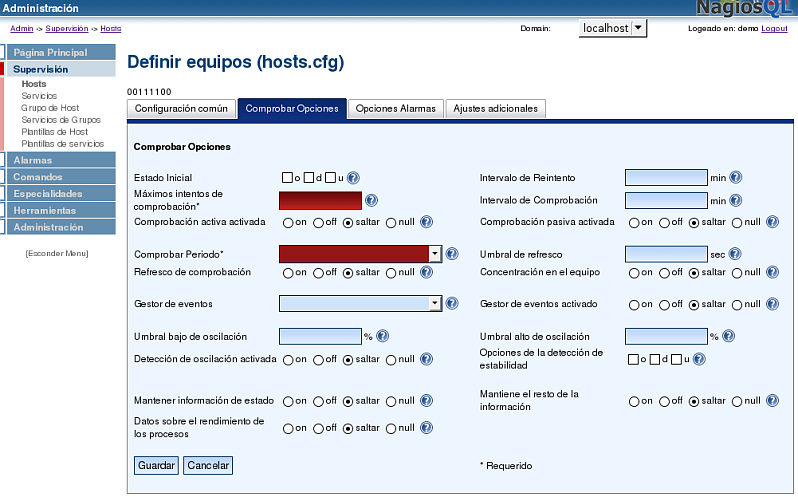Screen dimensions: 798x497
Task: Click the Logout link
Action: pyautogui.click(x=774, y=29)
